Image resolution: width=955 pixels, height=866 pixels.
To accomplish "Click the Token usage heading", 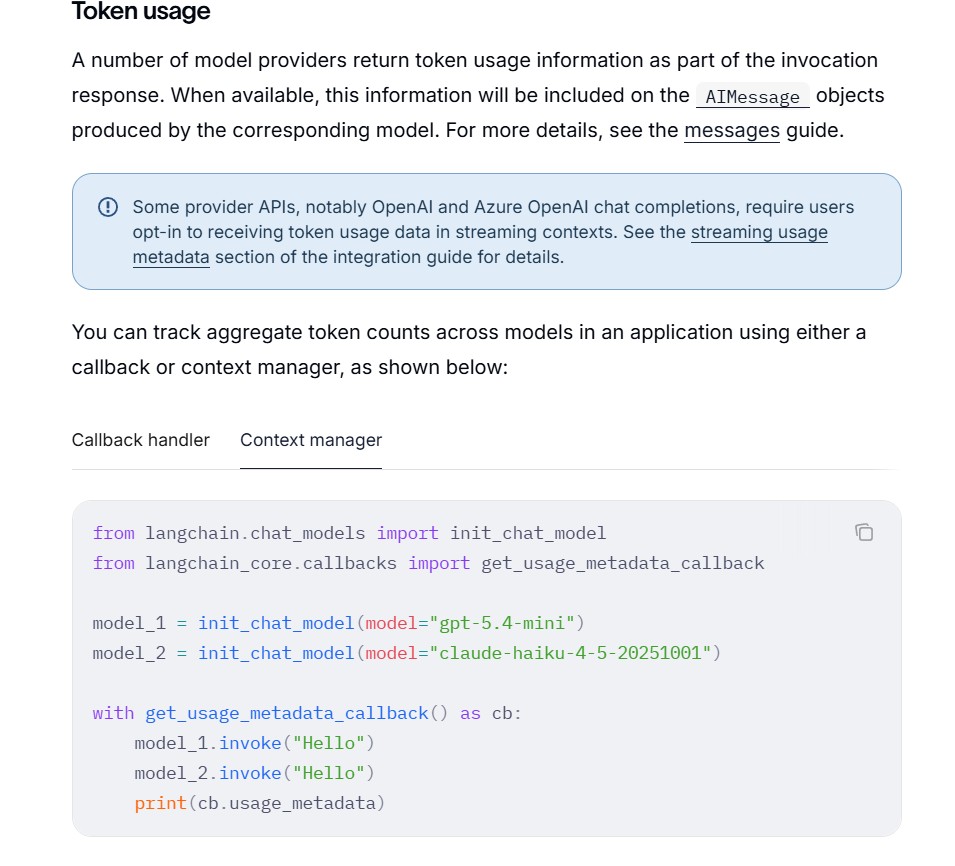I will (141, 11).
